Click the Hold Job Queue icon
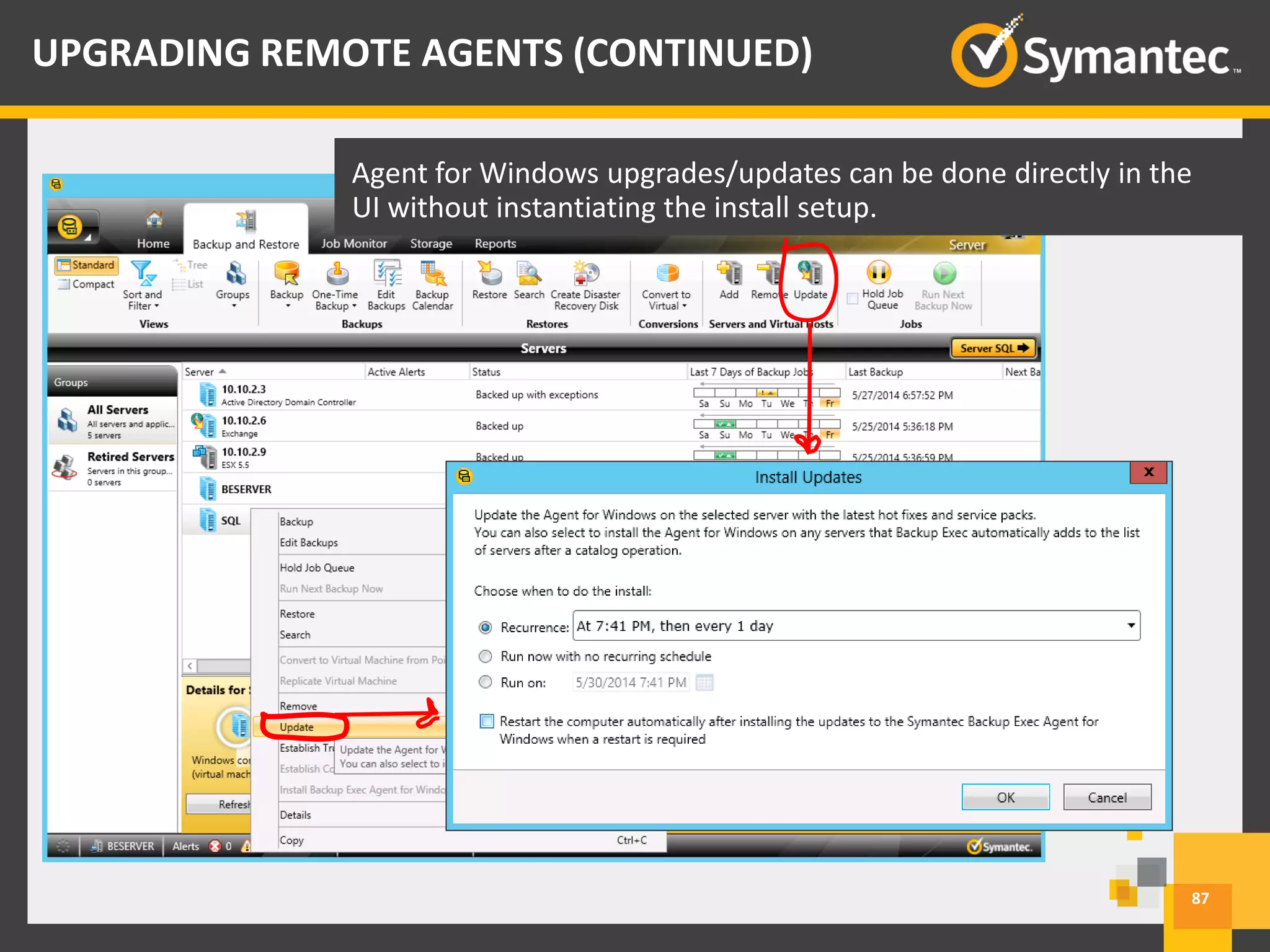 (879, 273)
